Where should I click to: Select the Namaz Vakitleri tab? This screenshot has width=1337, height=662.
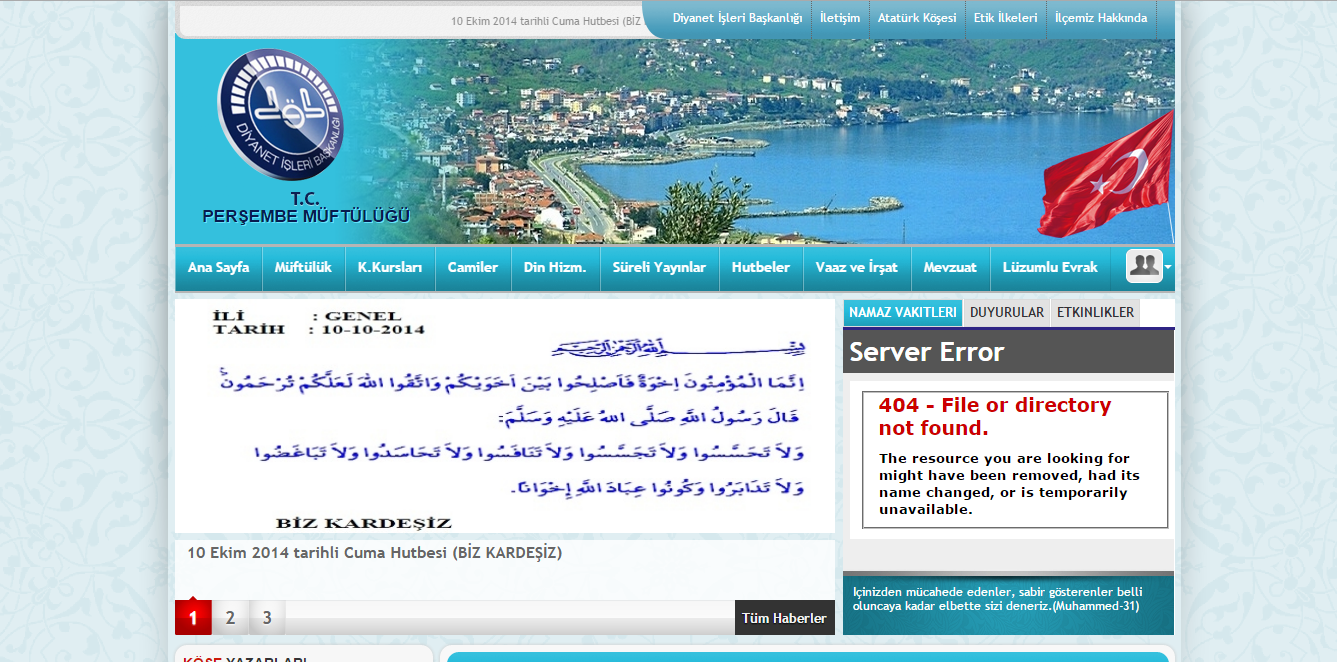point(902,313)
